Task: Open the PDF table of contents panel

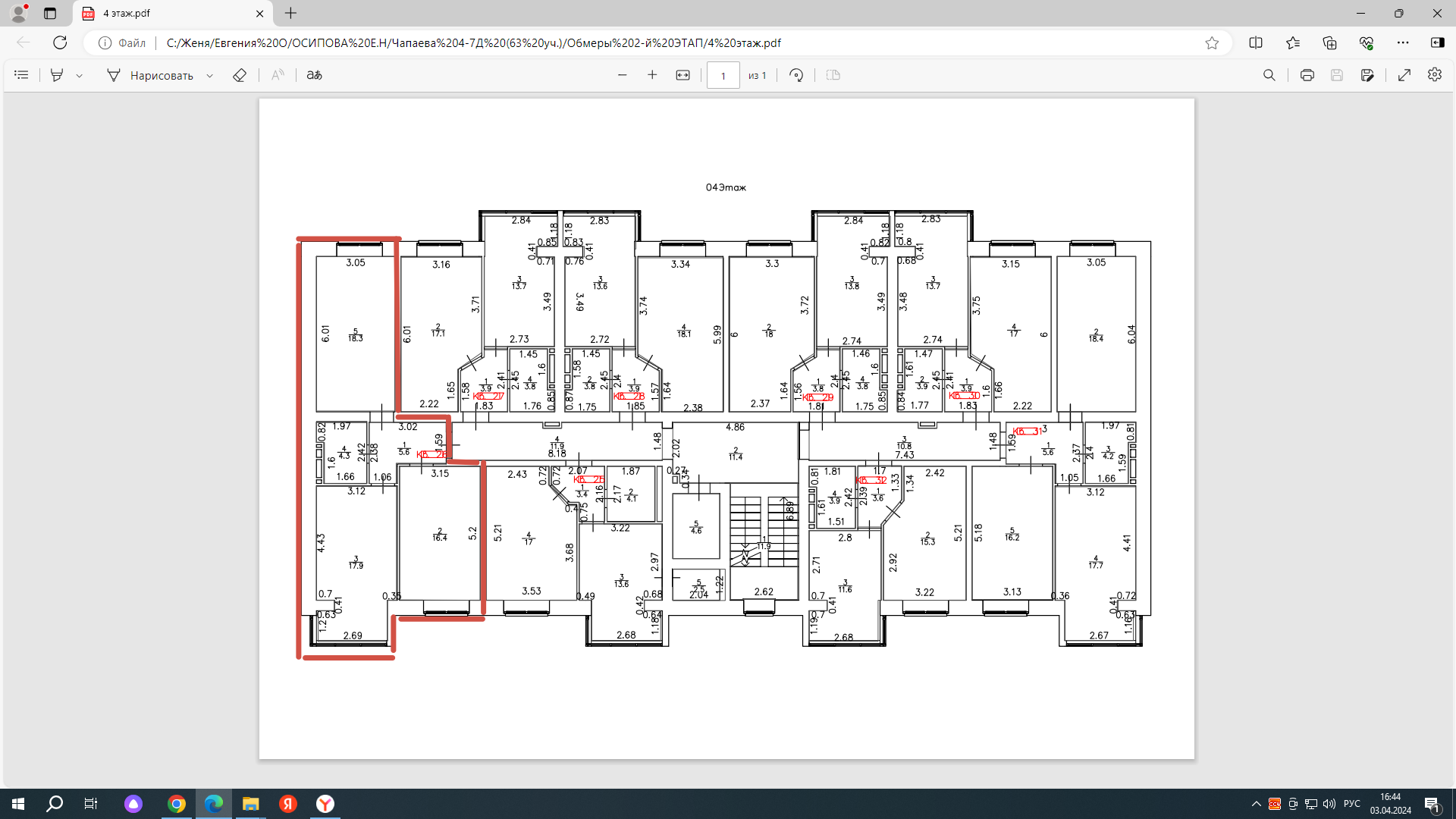Action: 21,75
